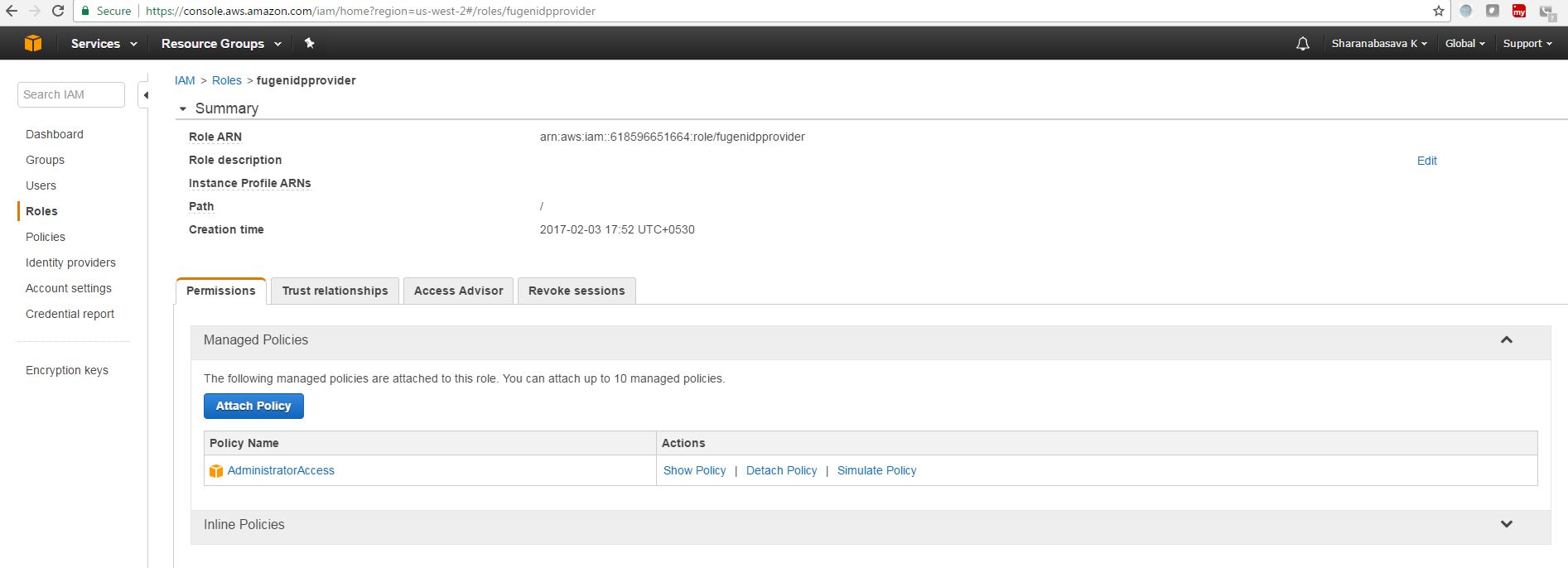Open Users in the IAM sidebar
Image resolution: width=1568 pixels, height=568 pixels.
(x=41, y=185)
